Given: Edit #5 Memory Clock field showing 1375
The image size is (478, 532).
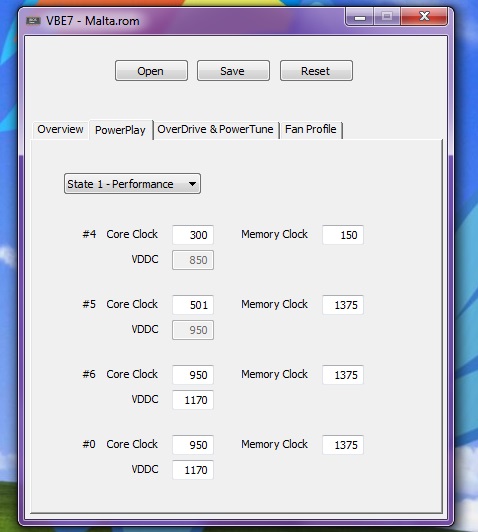Looking at the screenshot, I should click(x=343, y=305).
